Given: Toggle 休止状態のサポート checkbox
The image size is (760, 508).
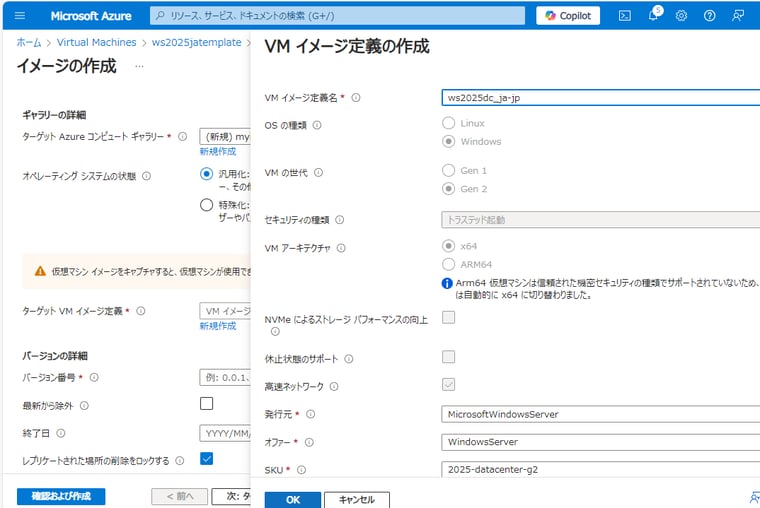Looking at the screenshot, I should [449, 357].
